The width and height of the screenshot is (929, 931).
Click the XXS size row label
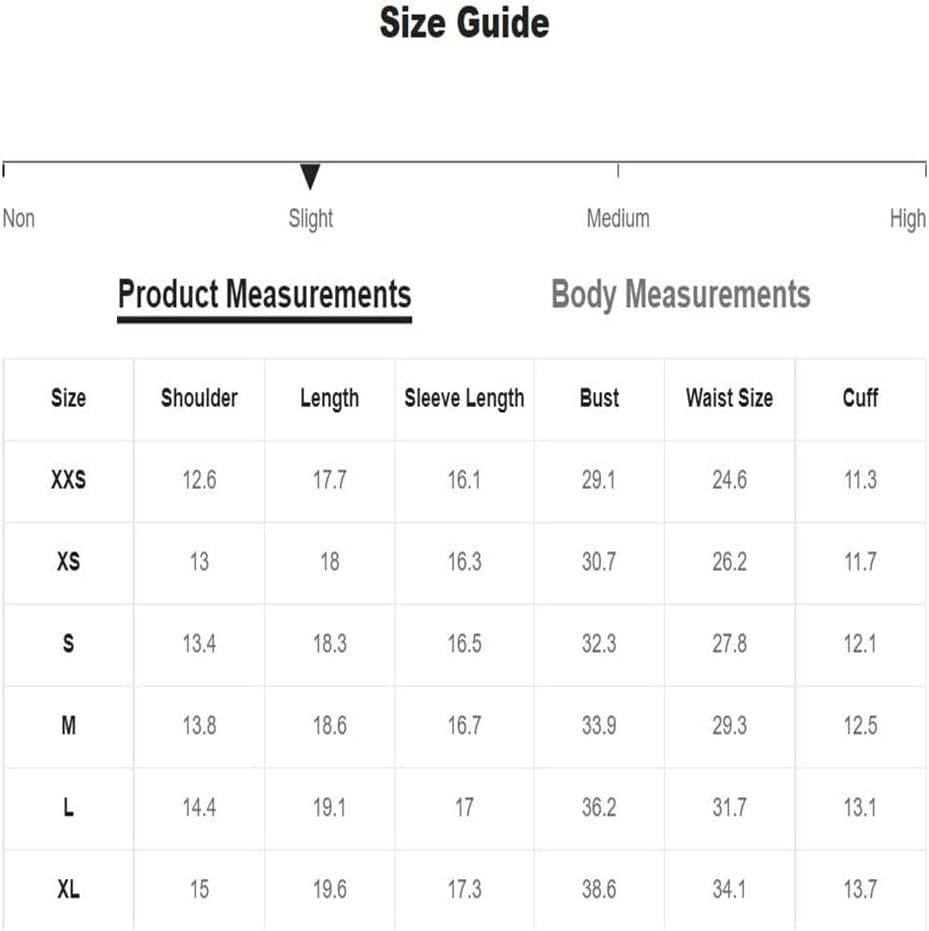[x=68, y=480]
